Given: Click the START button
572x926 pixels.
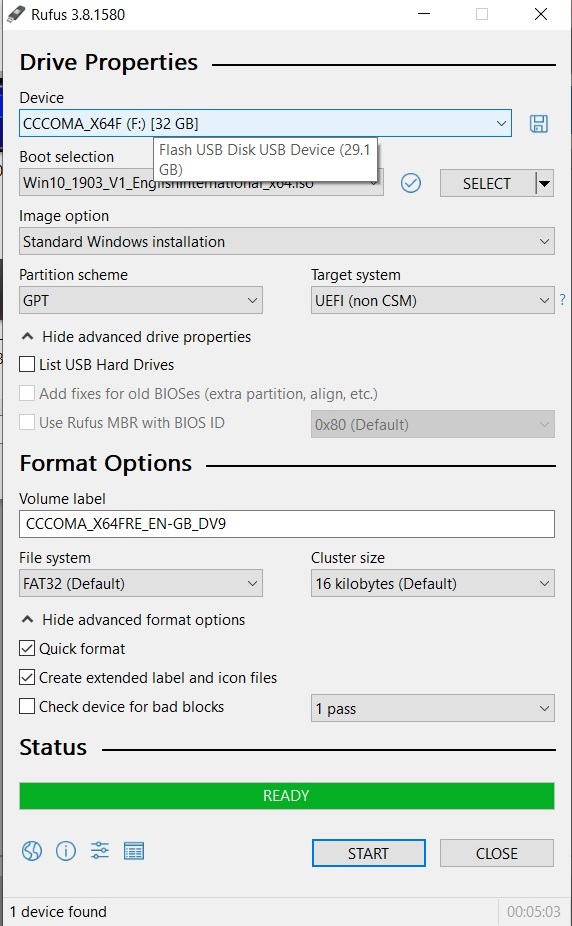Looking at the screenshot, I should pos(368,853).
